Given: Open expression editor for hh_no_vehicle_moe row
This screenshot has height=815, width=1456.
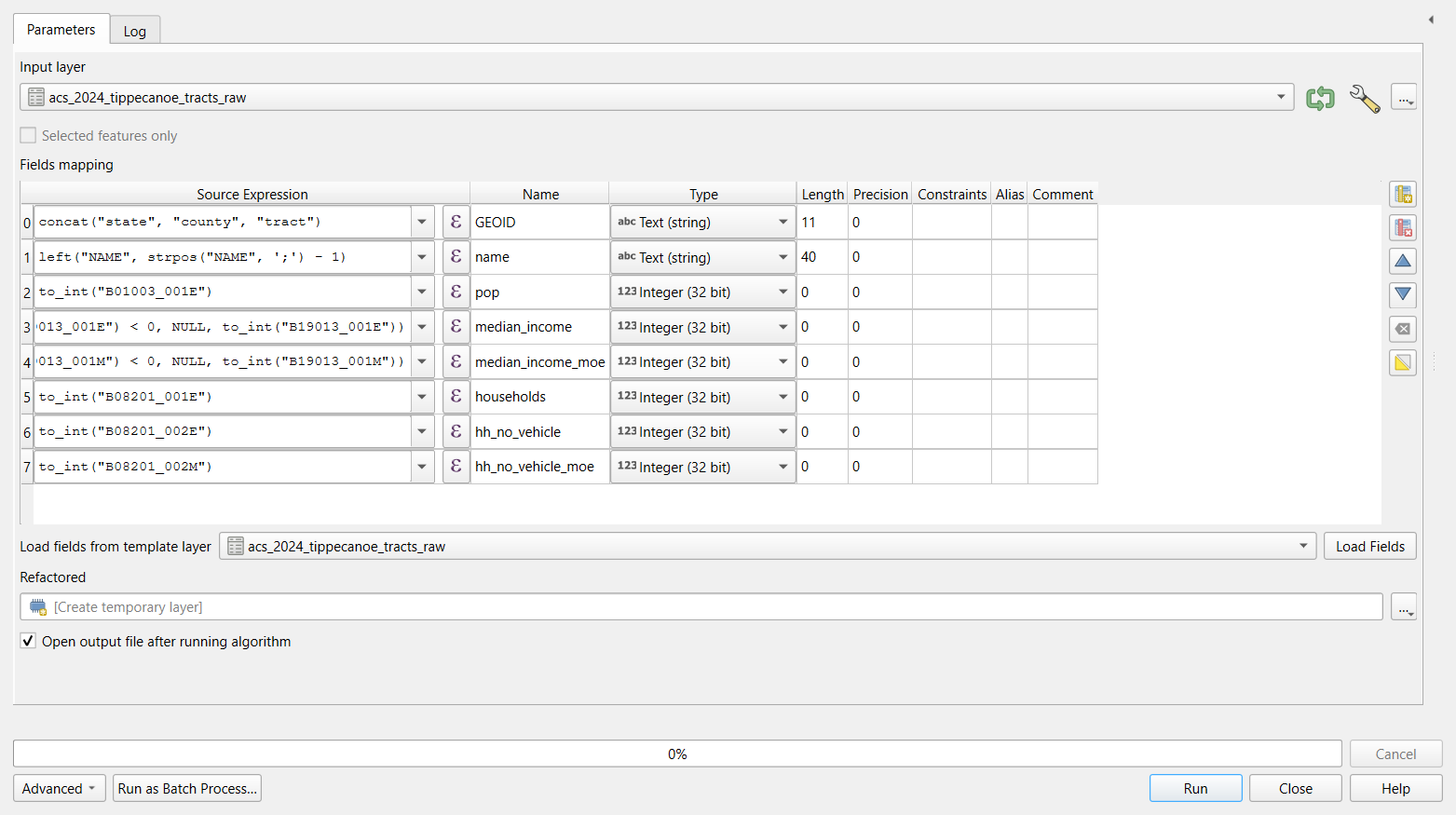Looking at the screenshot, I should click(x=456, y=467).
